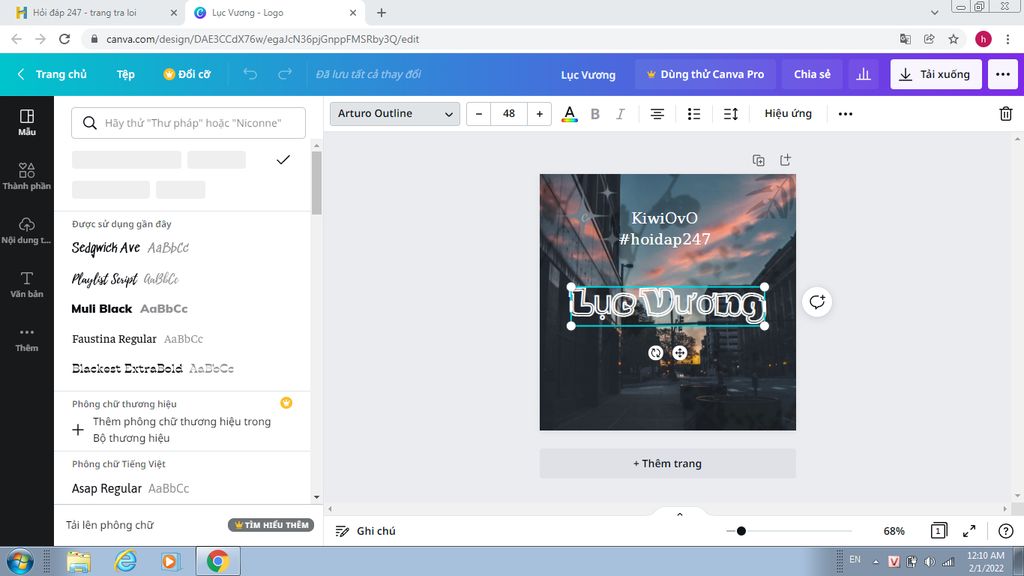The height and width of the screenshot is (576, 1024).
Task: Open the Nội dung tải lên panel
Action: pos(27,231)
